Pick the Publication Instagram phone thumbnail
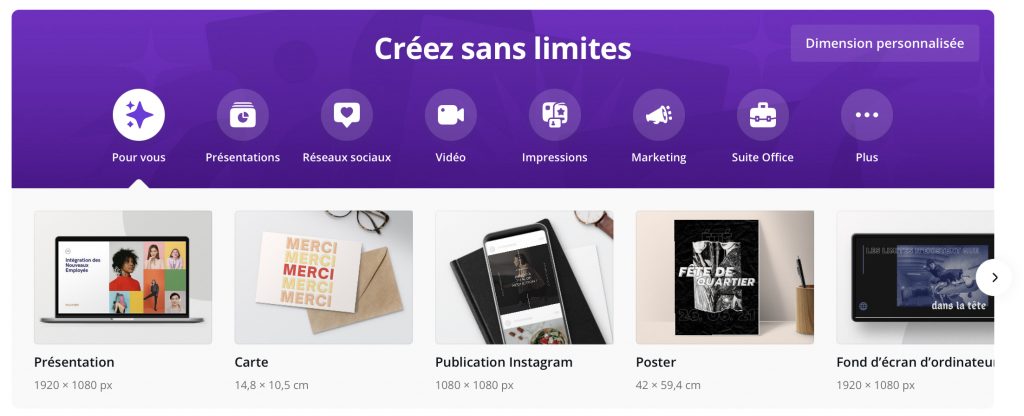1024x416 pixels. coord(524,277)
